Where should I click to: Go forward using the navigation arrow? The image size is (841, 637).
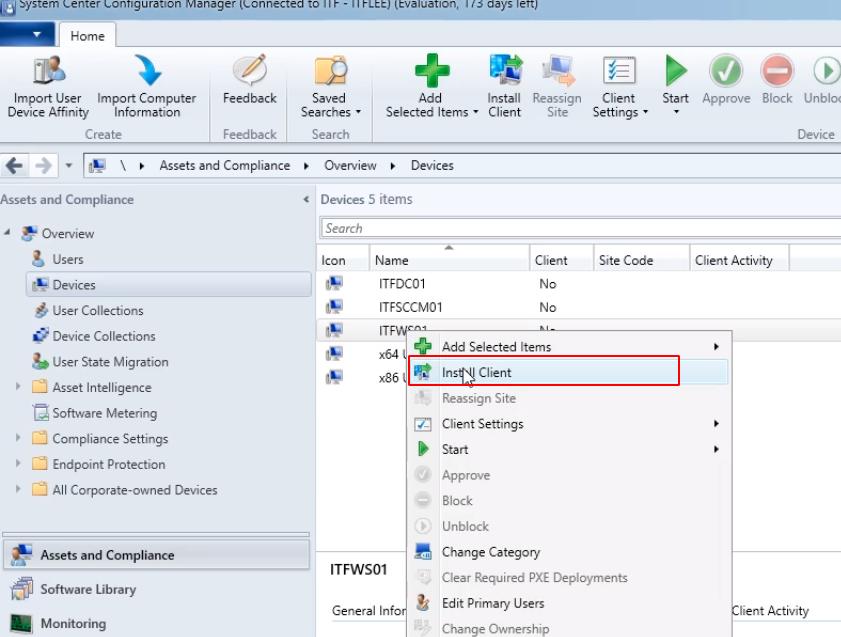tap(43, 166)
